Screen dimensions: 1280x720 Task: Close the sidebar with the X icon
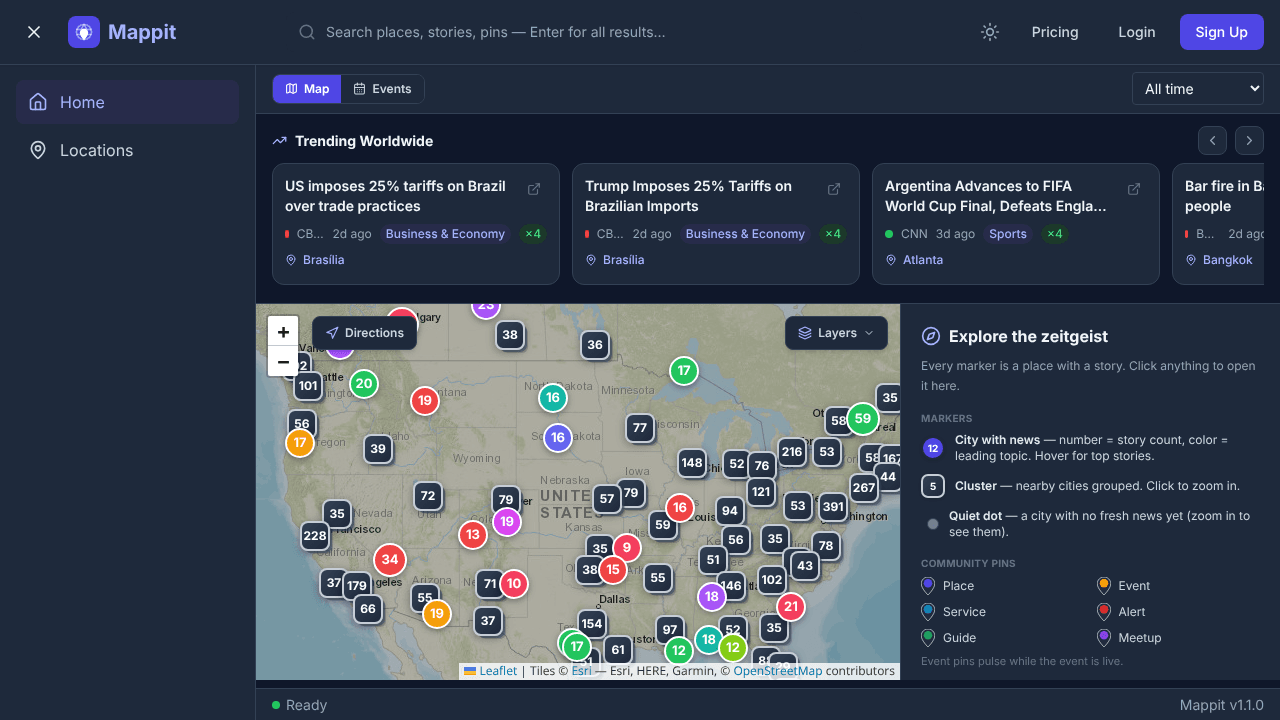tap(34, 32)
